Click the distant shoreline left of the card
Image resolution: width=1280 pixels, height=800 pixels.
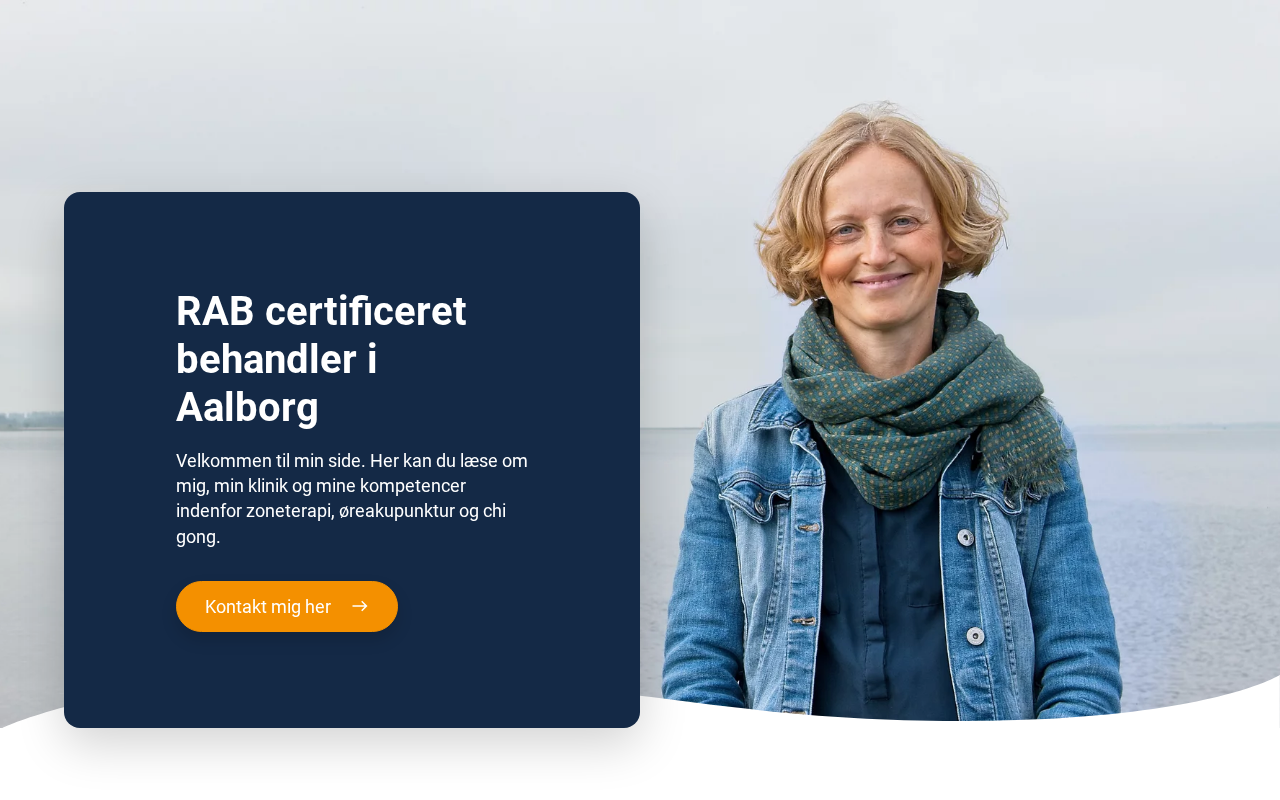point(30,422)
